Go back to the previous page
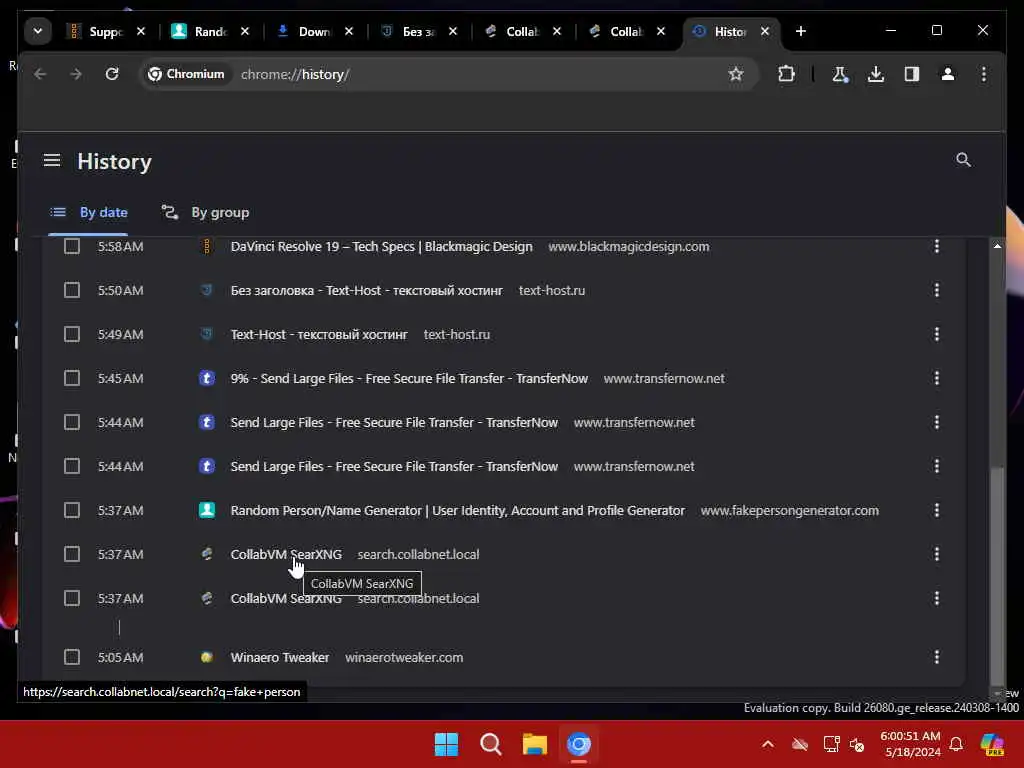This screenshot has width=1024, height=768. (x=40, y=74)
